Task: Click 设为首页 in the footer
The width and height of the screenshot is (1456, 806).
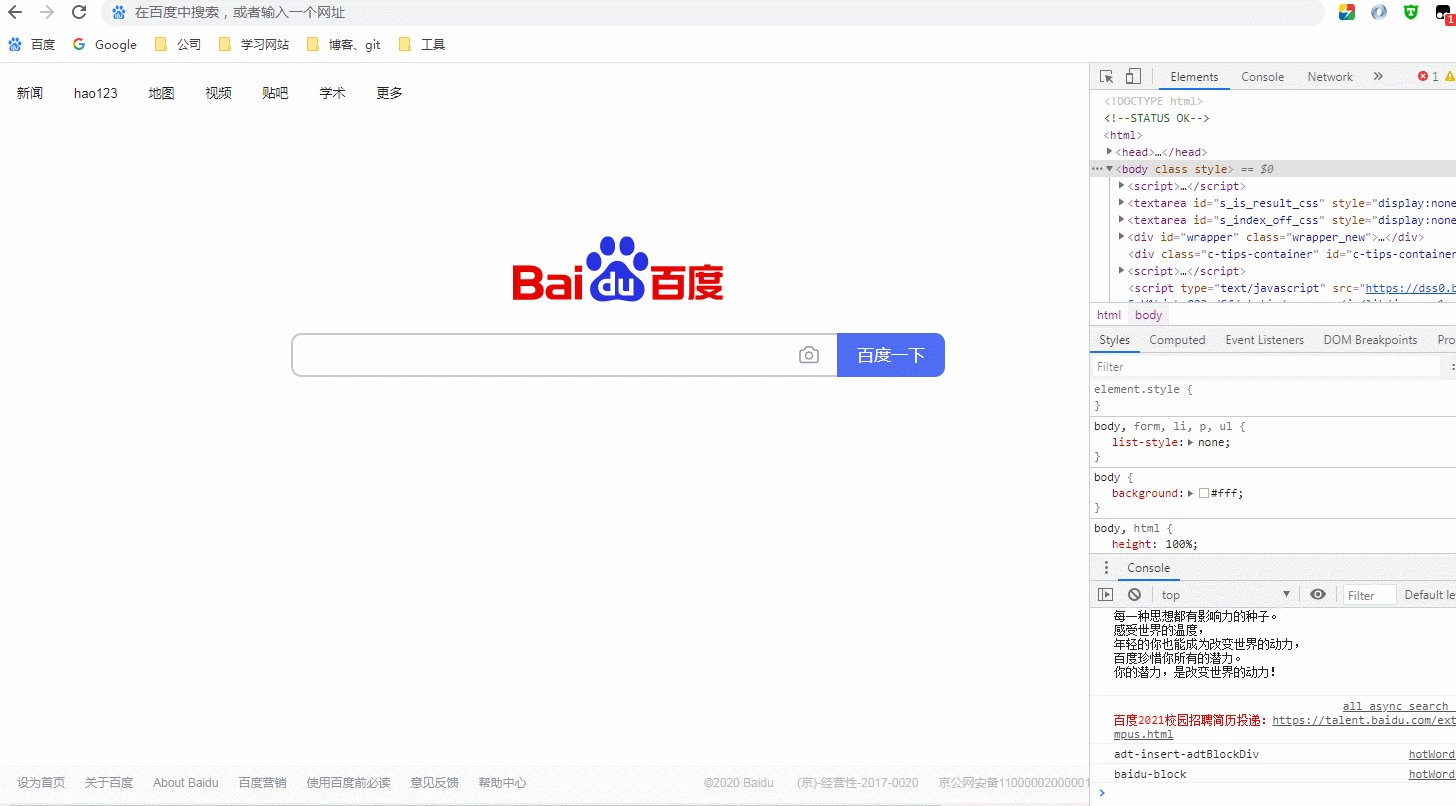Action: 41,783
